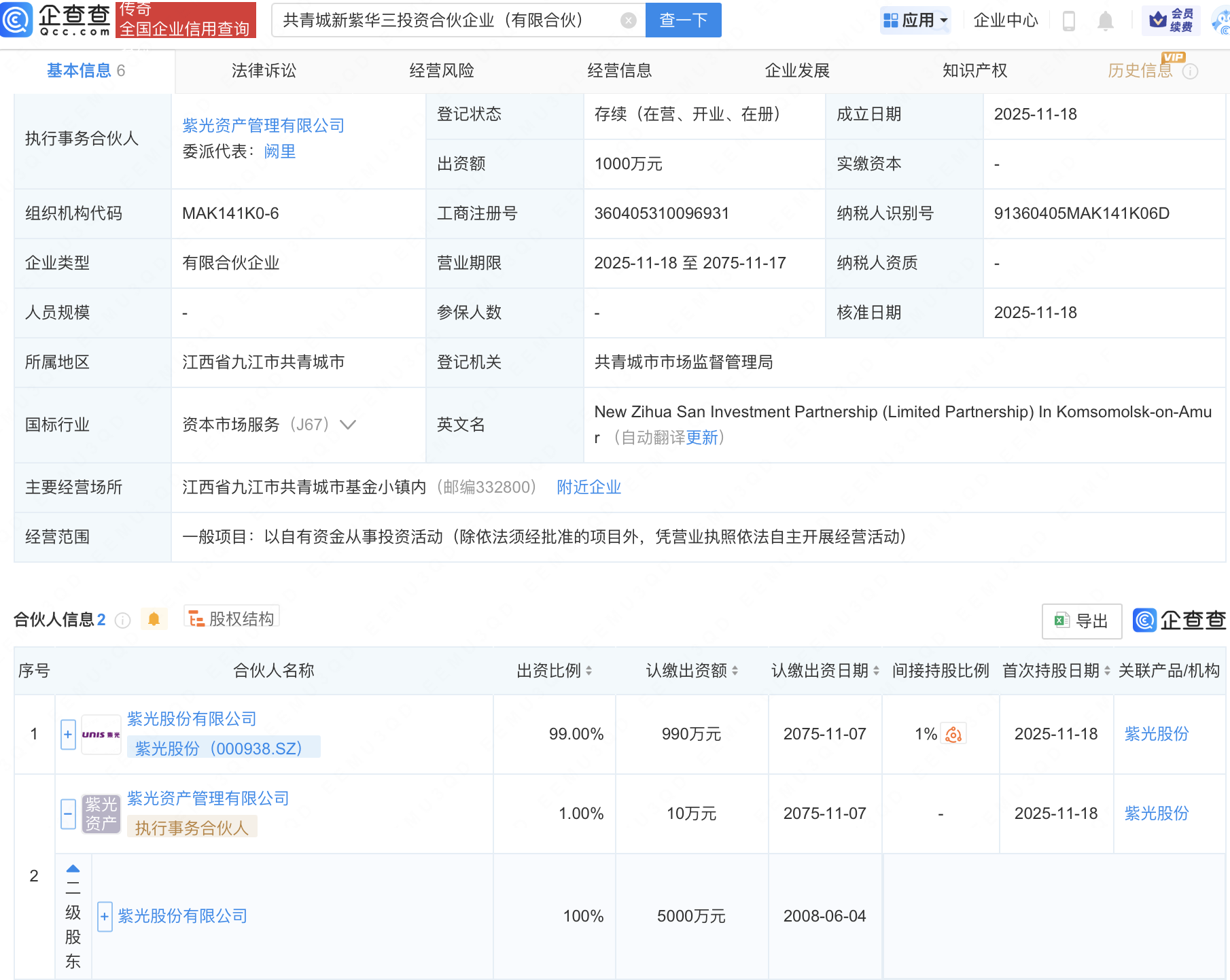The width and height of the screenshot is (1230, 980).
Task: Open the mobile phone app icon
Action: pos(1068,21)
